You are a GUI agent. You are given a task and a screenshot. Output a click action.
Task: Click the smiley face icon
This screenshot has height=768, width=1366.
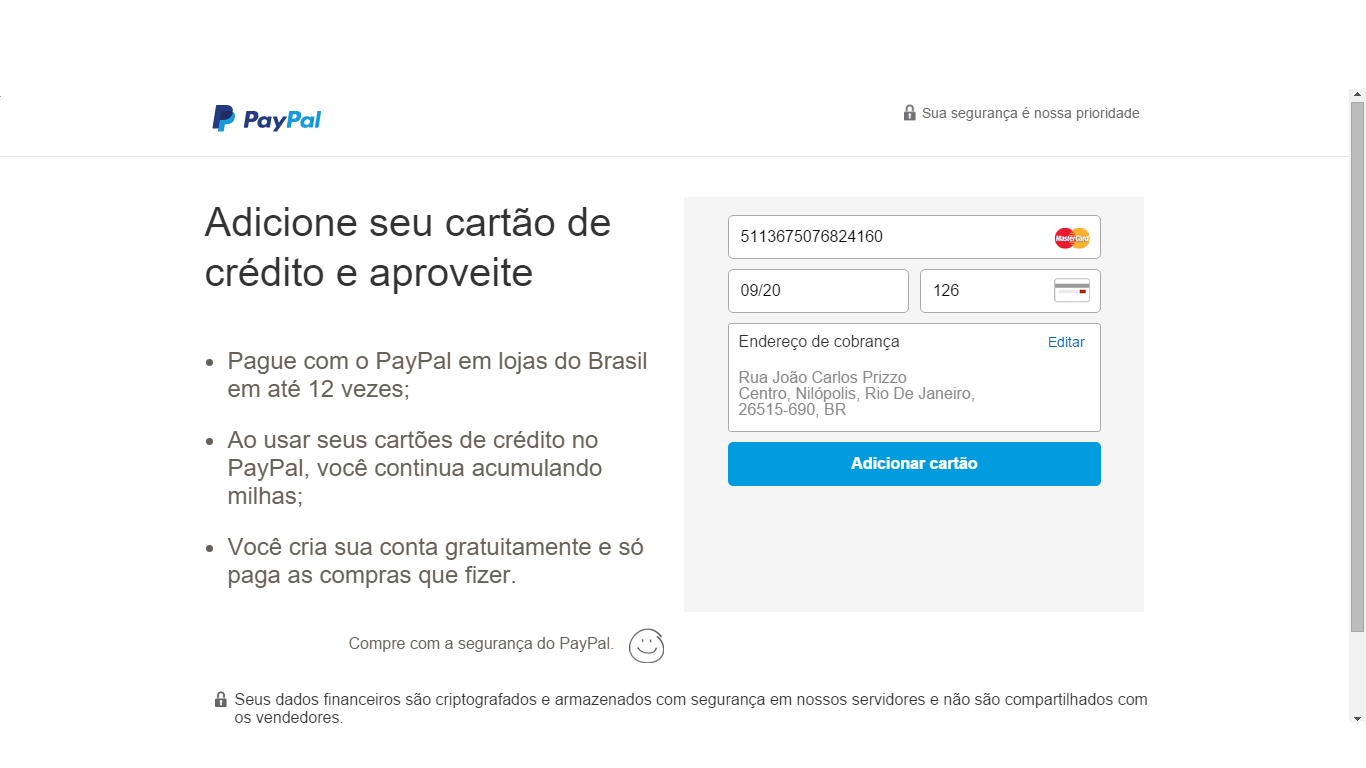click(647, 645)
